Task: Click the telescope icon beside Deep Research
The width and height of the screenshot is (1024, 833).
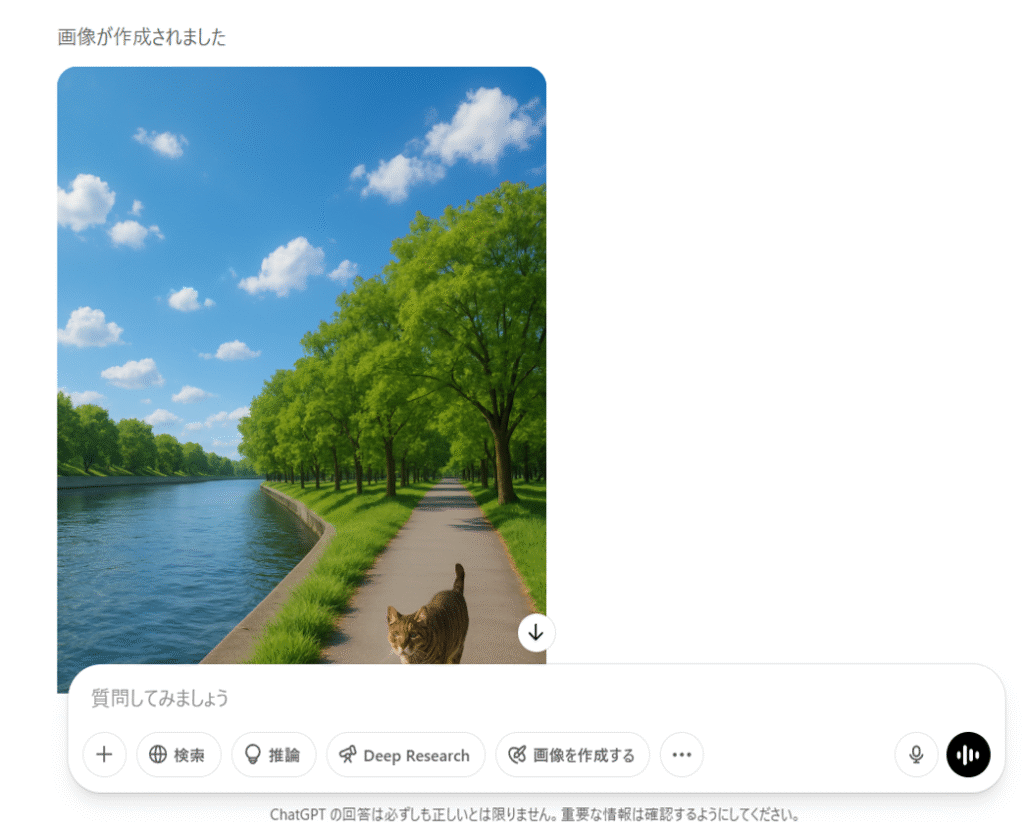Action: pyautogui.click(x=347, y=755)
